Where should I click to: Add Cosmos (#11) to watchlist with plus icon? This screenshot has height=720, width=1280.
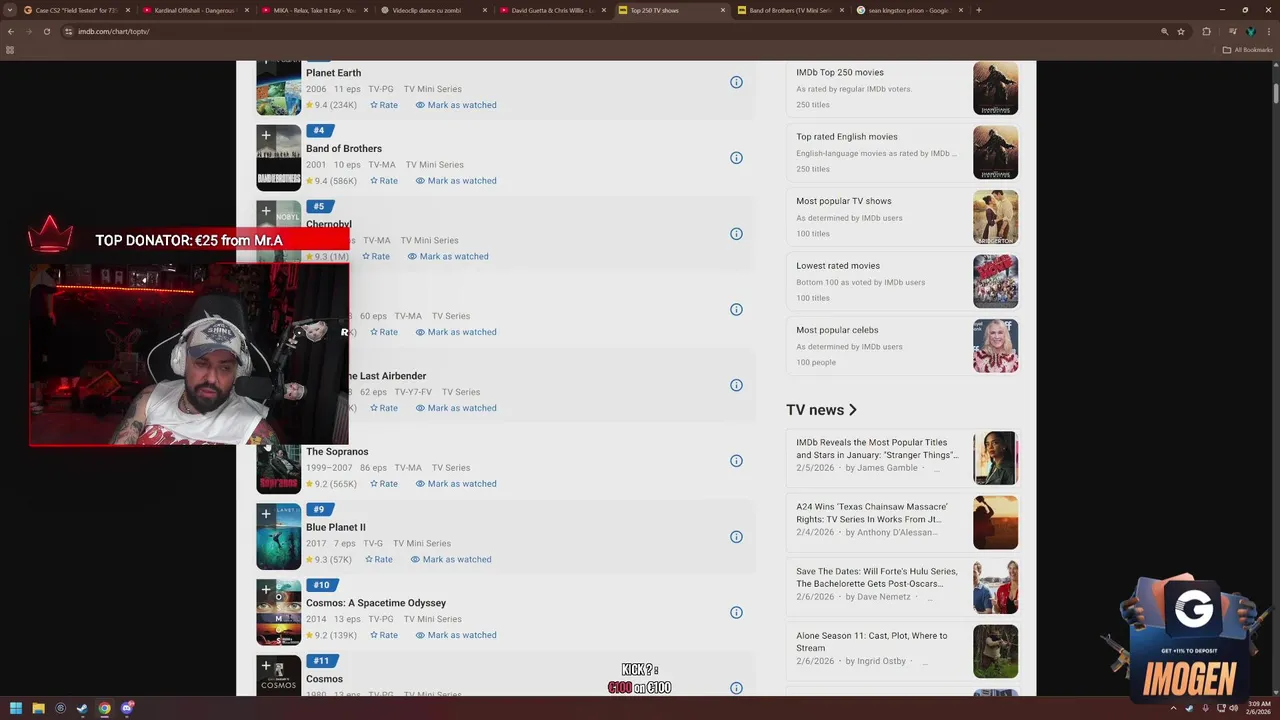[266, 666]
